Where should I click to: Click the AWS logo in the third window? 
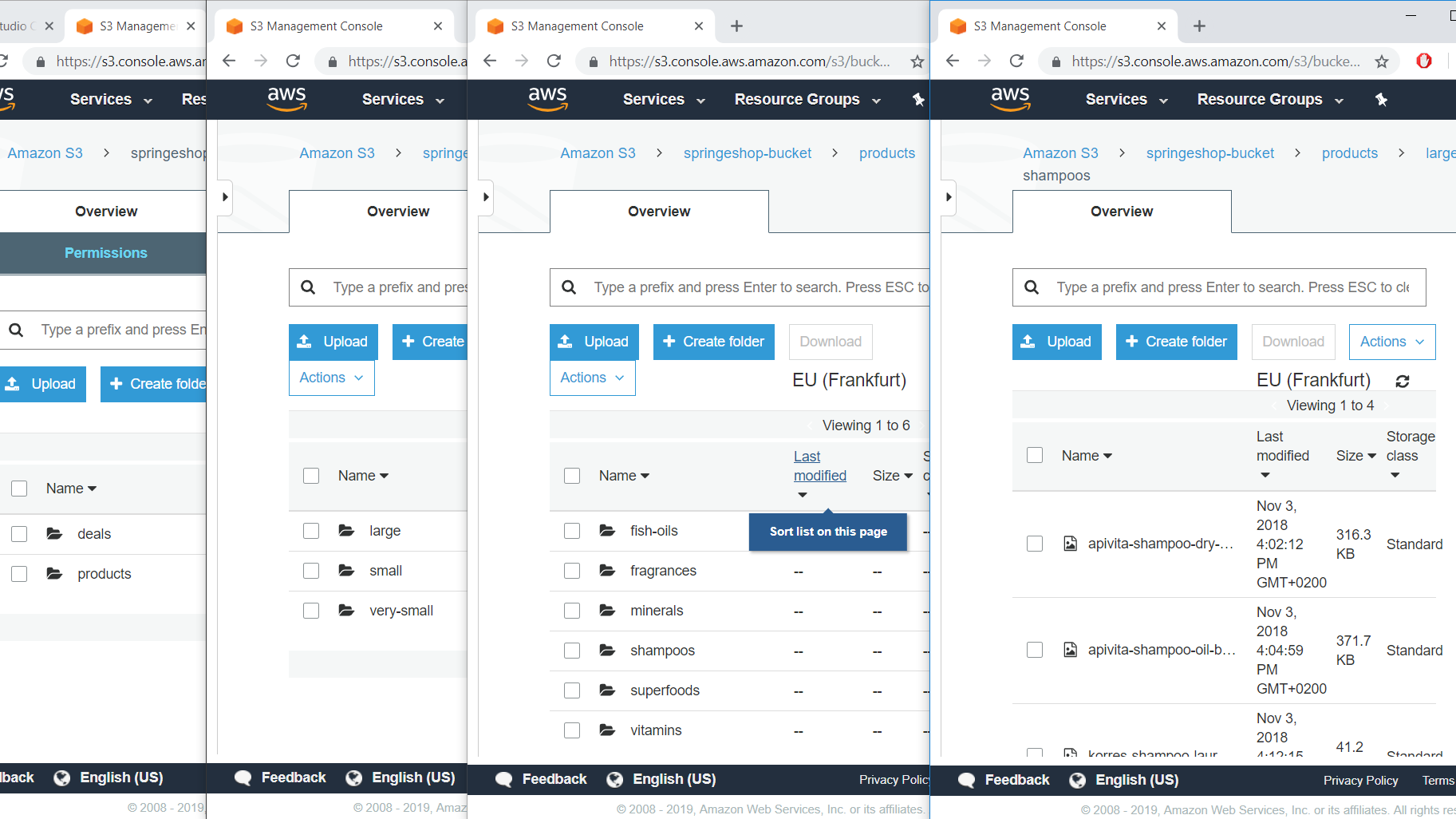547,98
